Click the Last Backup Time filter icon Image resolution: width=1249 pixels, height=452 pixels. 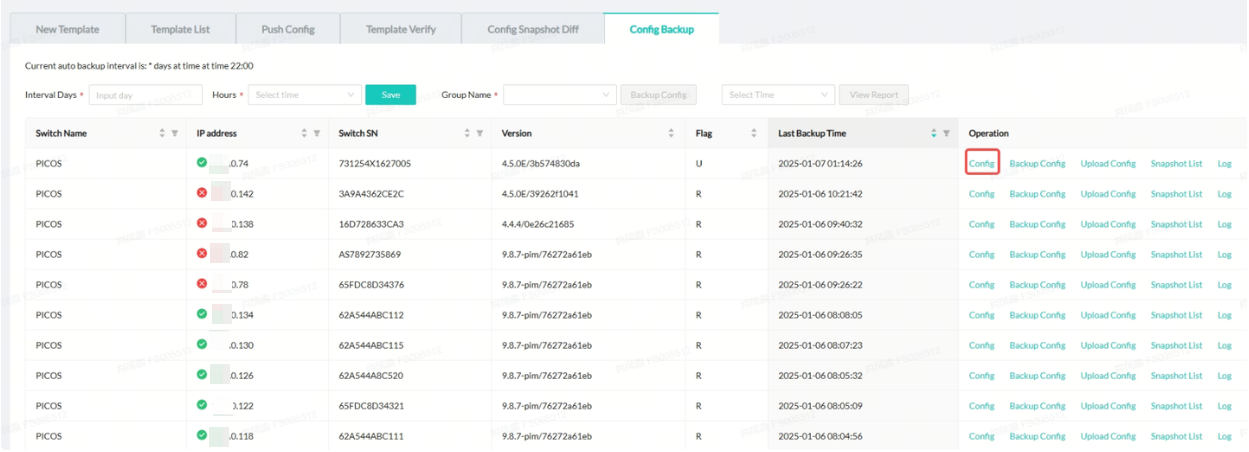(945, 133)
